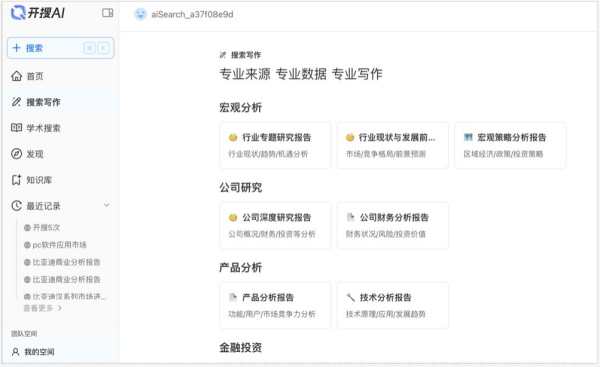Click map icon on 宏观策略分析报告 card
600x367 pixels.
point(468,137)
